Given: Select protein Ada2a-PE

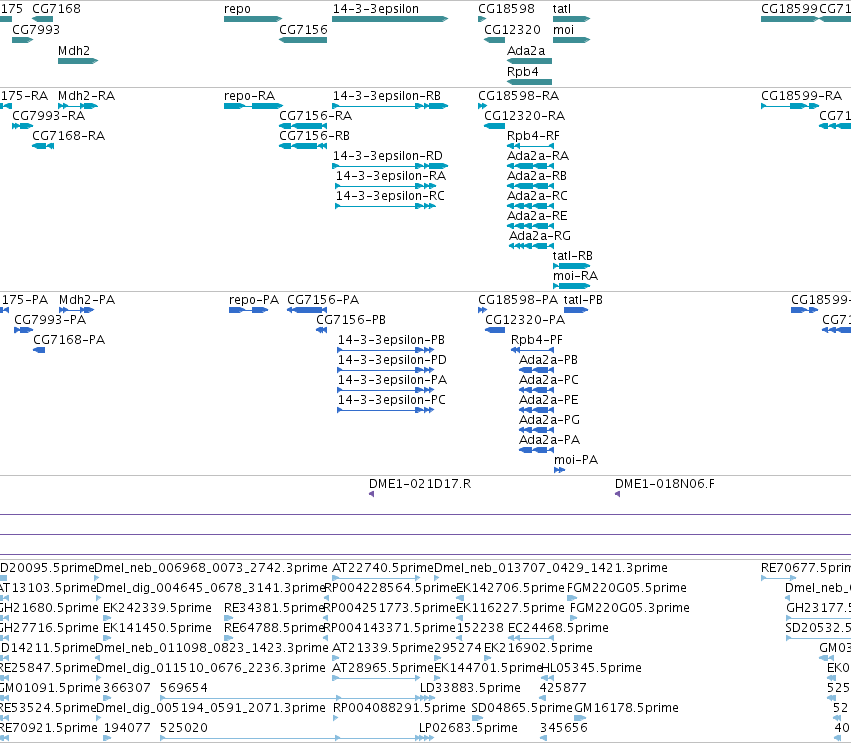Looking at the screenshot, I should point(536,410).
